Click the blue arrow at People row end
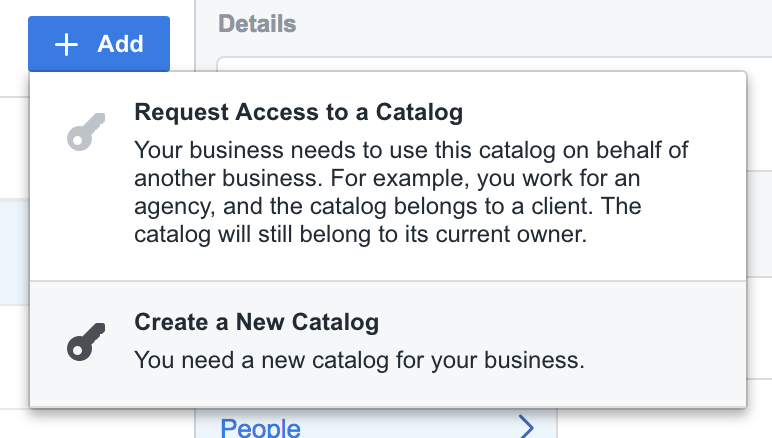Image resolution: width=772 pixels, height=438 pixels. click(527, 428)
